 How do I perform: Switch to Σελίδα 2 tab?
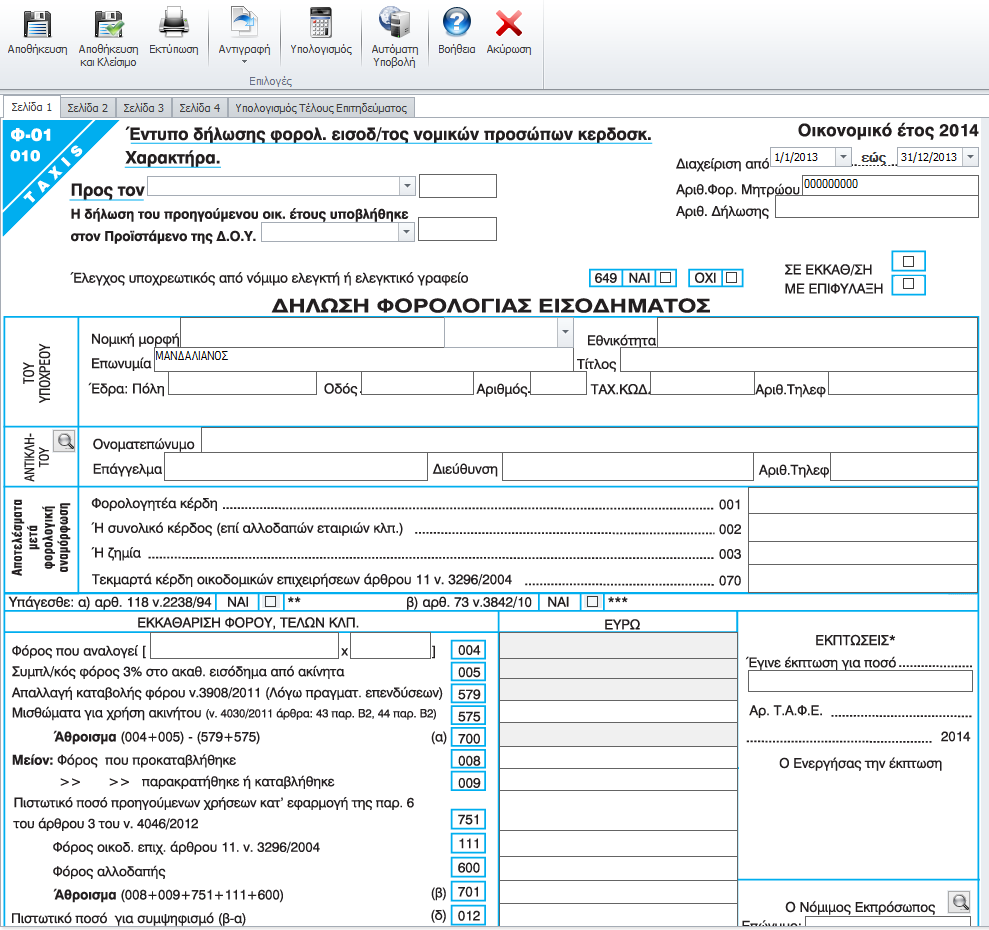pyautogui.click(x=88, y=108)
